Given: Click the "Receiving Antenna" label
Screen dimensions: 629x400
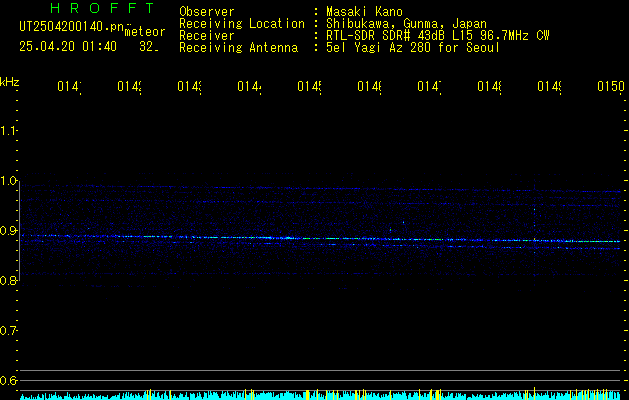Looking at the screenshot, I should 239,48.
